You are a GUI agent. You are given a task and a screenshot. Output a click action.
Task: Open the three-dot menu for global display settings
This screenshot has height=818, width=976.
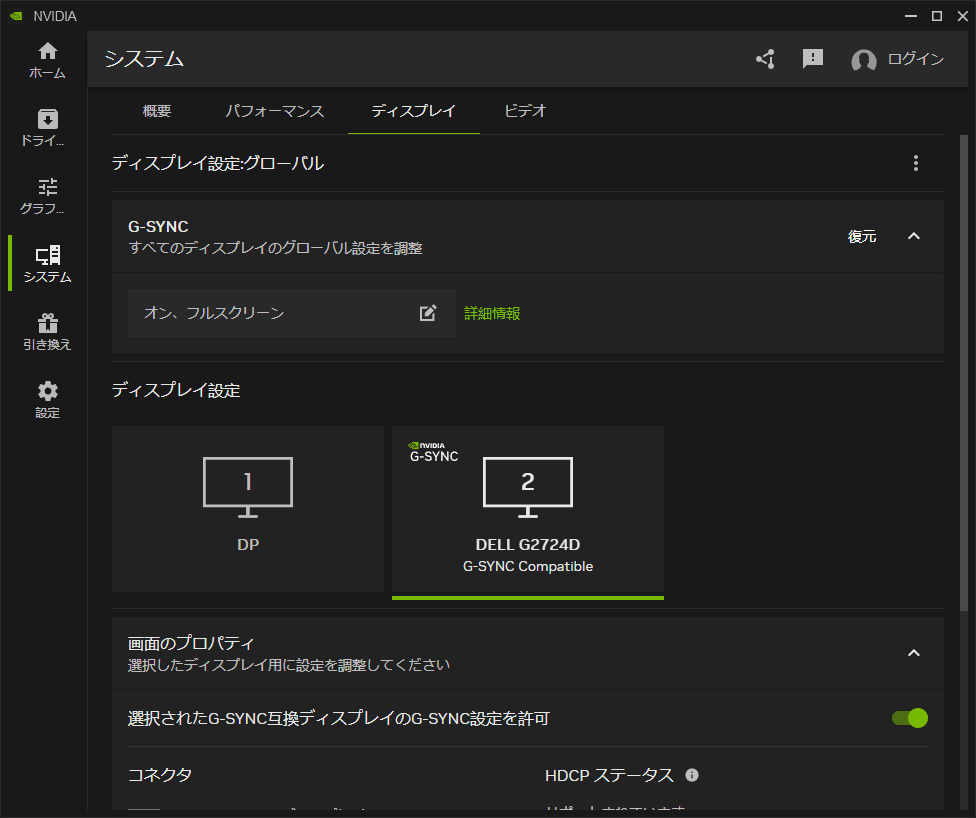(x=916, y=163)
